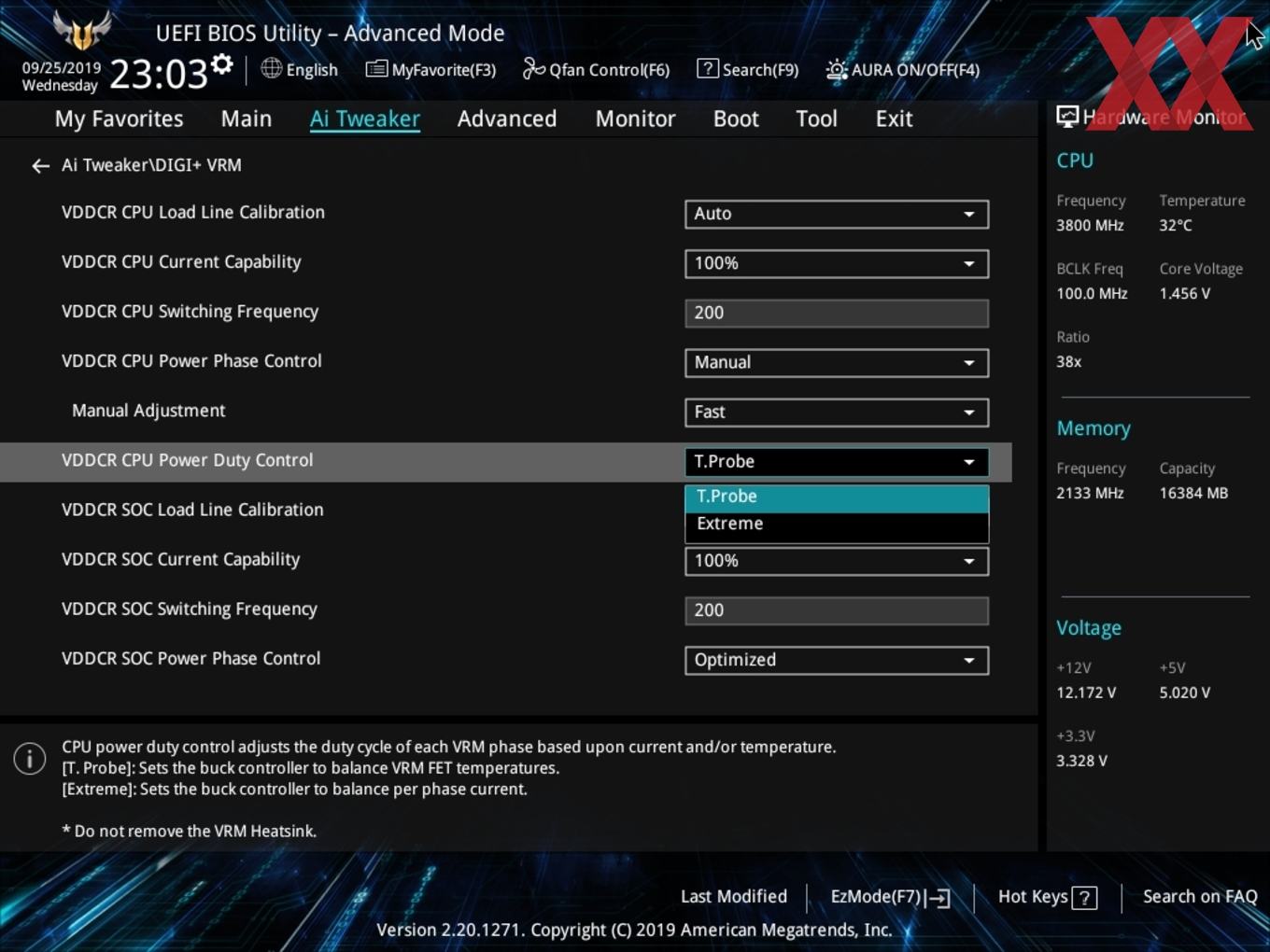
Task: Open the Monitor tab
Action: (636, 119)
